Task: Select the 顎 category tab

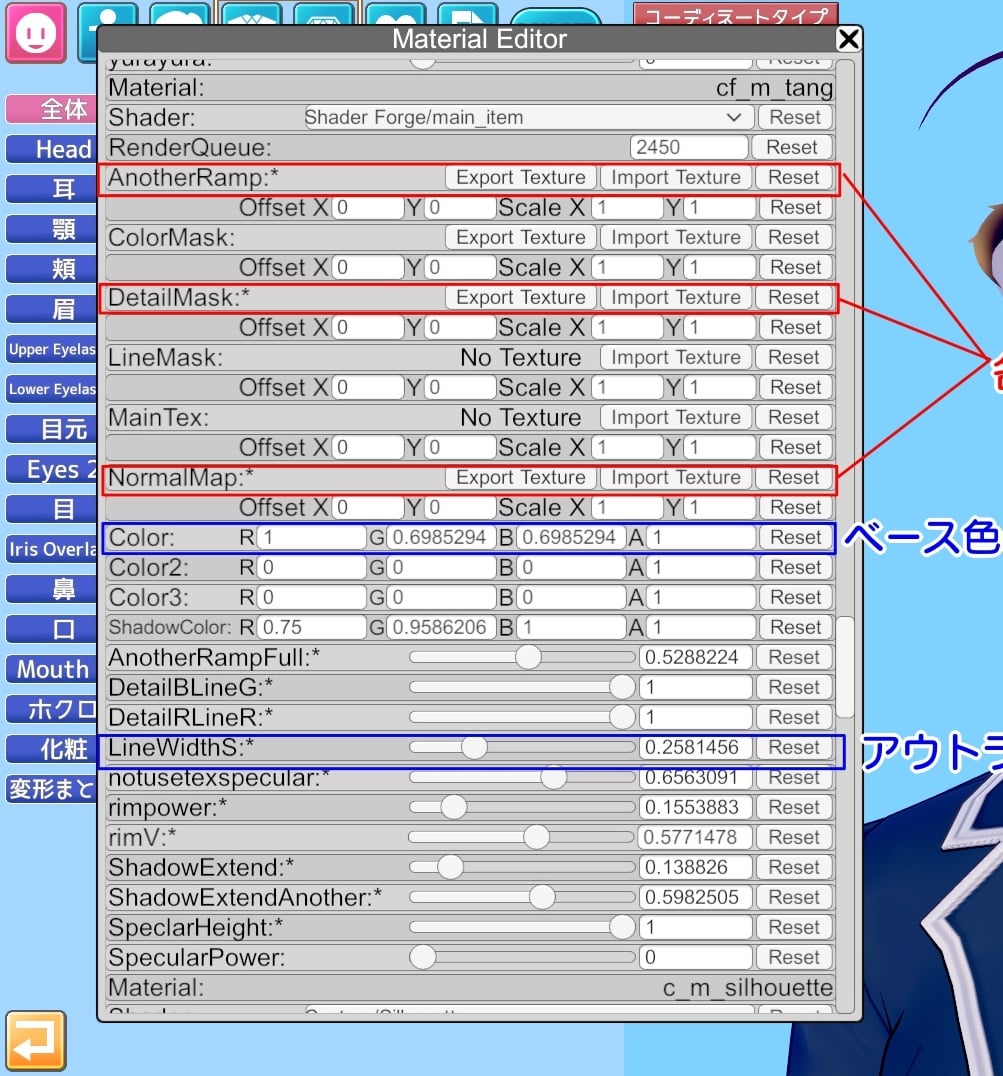Action: click(52, 229)
